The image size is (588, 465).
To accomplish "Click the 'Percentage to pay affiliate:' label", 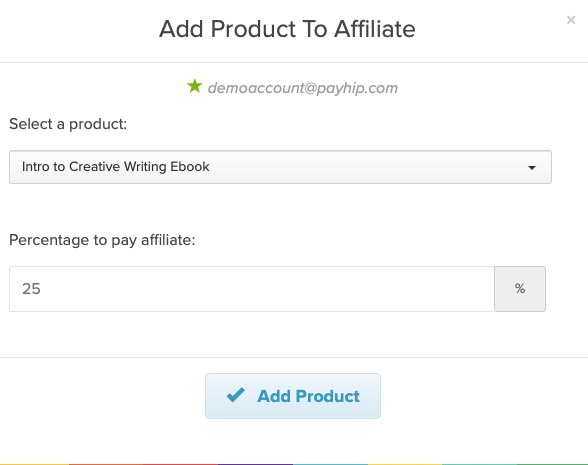I will pos(102,240).
